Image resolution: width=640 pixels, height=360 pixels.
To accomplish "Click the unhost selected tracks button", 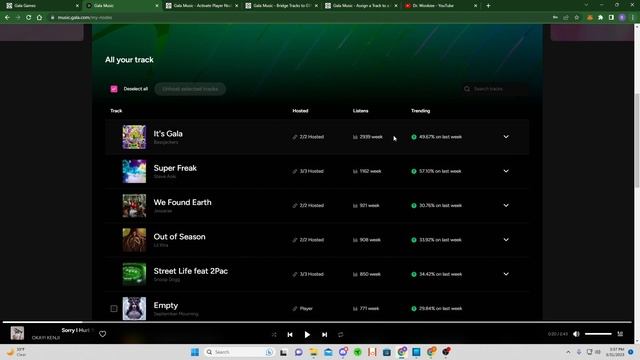I will point(190,89).
